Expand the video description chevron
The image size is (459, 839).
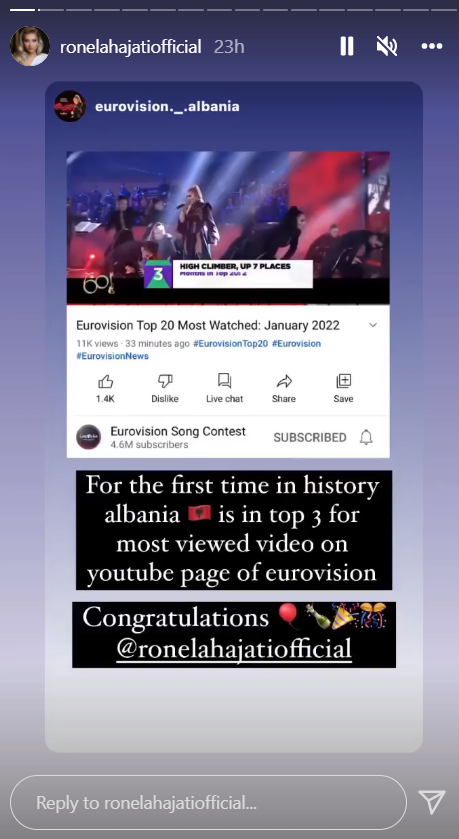tap(373, 325)
